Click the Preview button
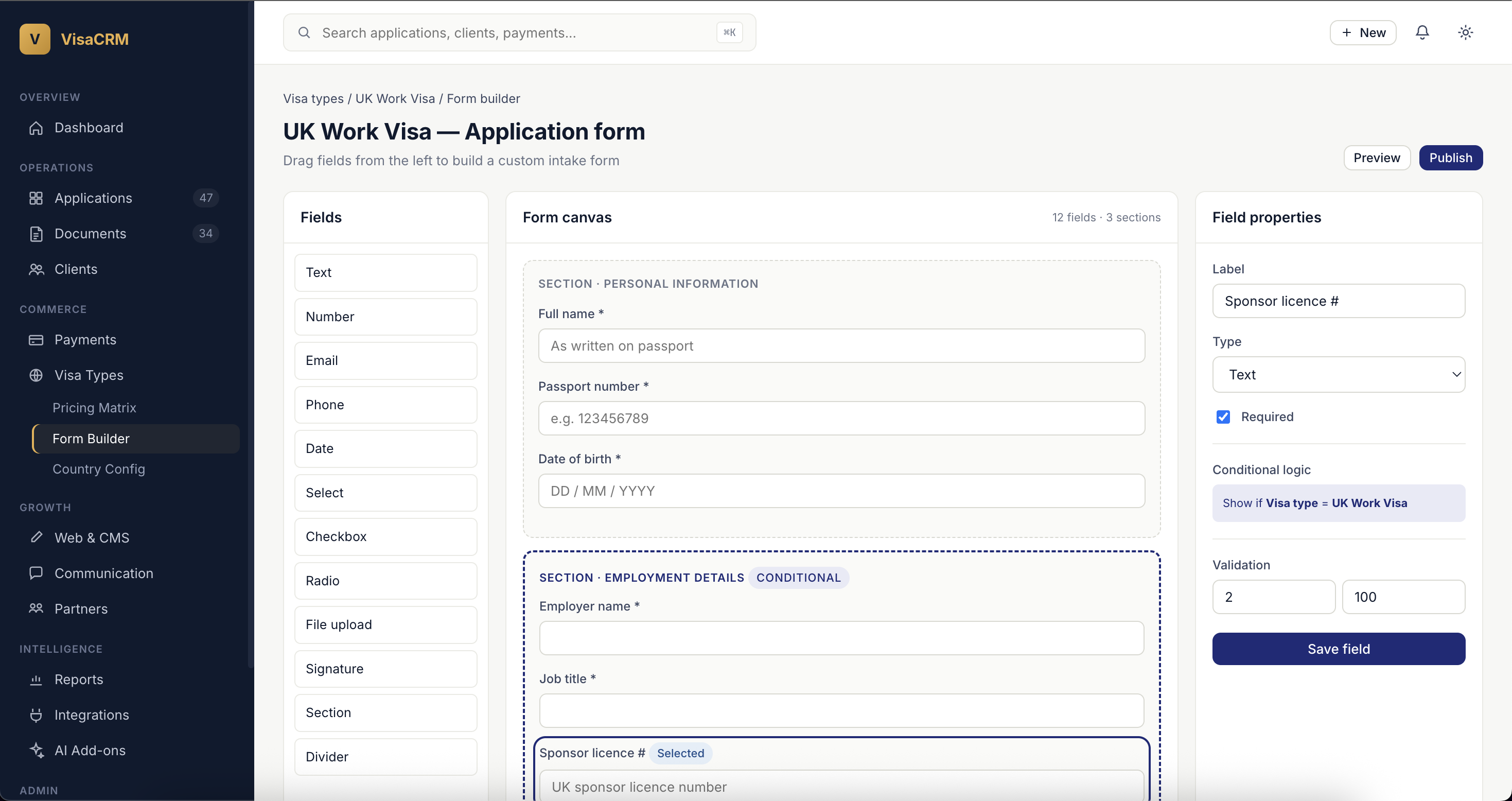Screen dimensions: 1512x801 1377,158
